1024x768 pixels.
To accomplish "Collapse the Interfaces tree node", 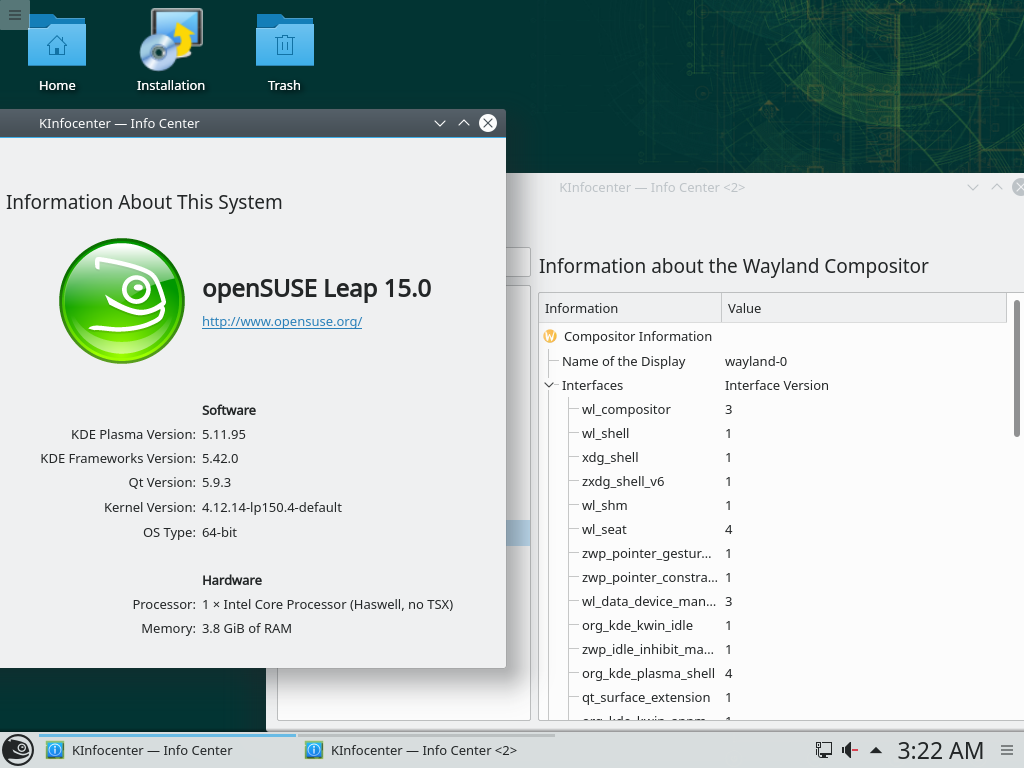I will pyautogui.click(x=550, y=385).
